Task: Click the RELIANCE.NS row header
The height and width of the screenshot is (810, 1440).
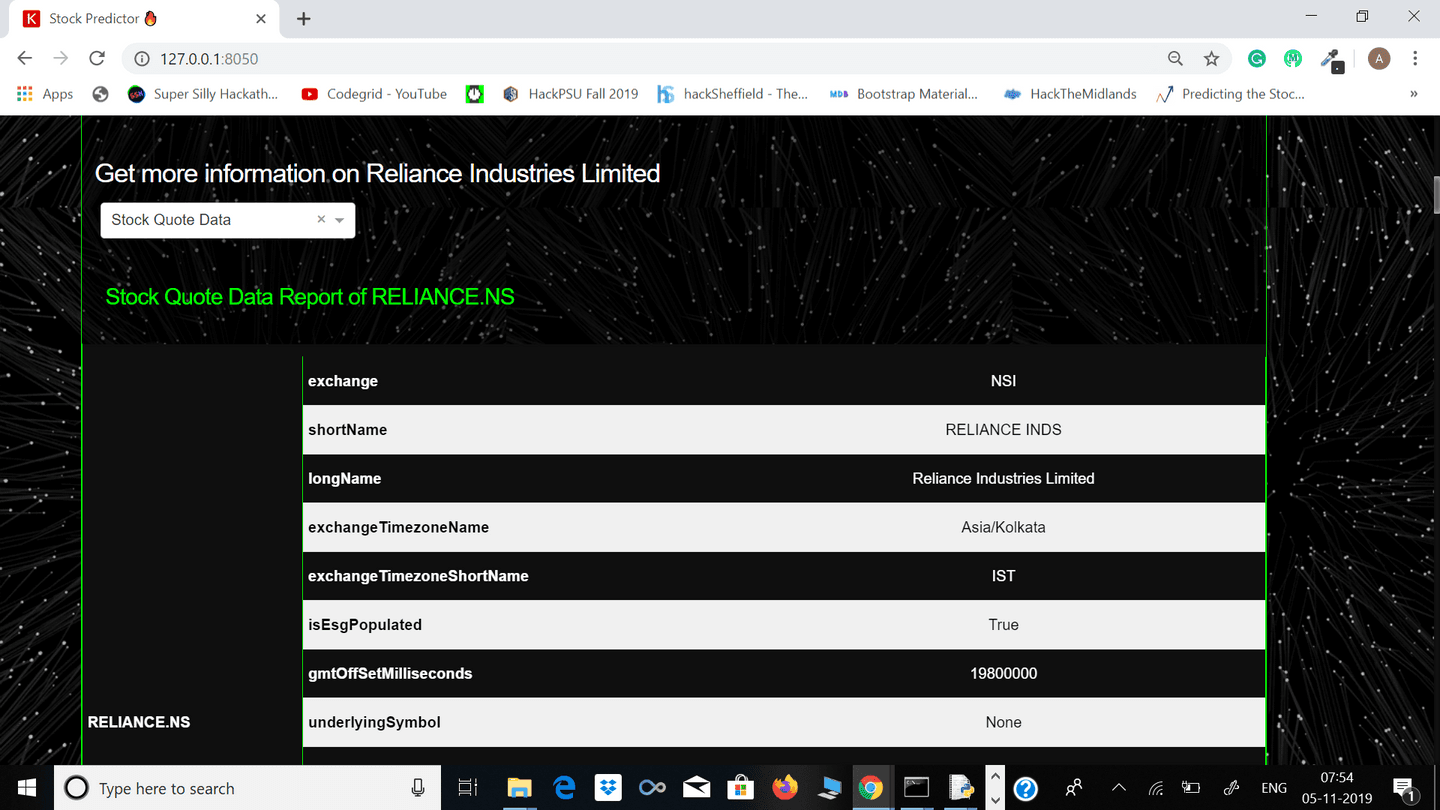Action: (x=139, y=722)
